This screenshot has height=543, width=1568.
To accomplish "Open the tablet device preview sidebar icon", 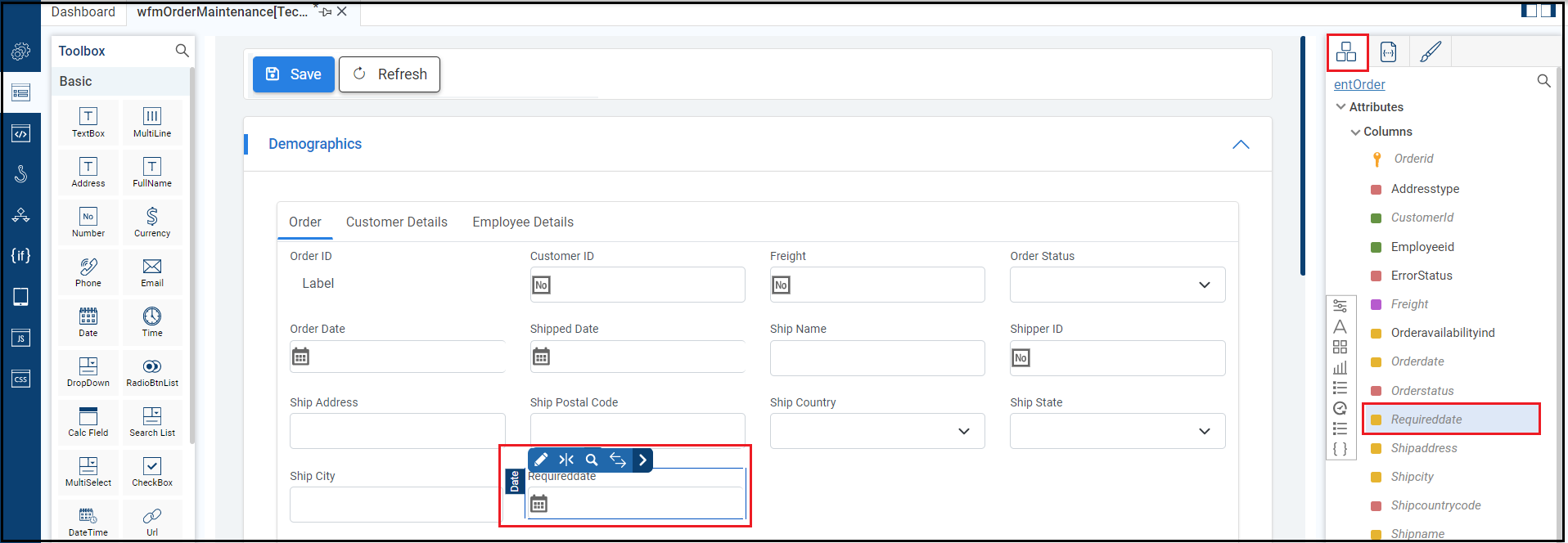I will tap(20, 297).
